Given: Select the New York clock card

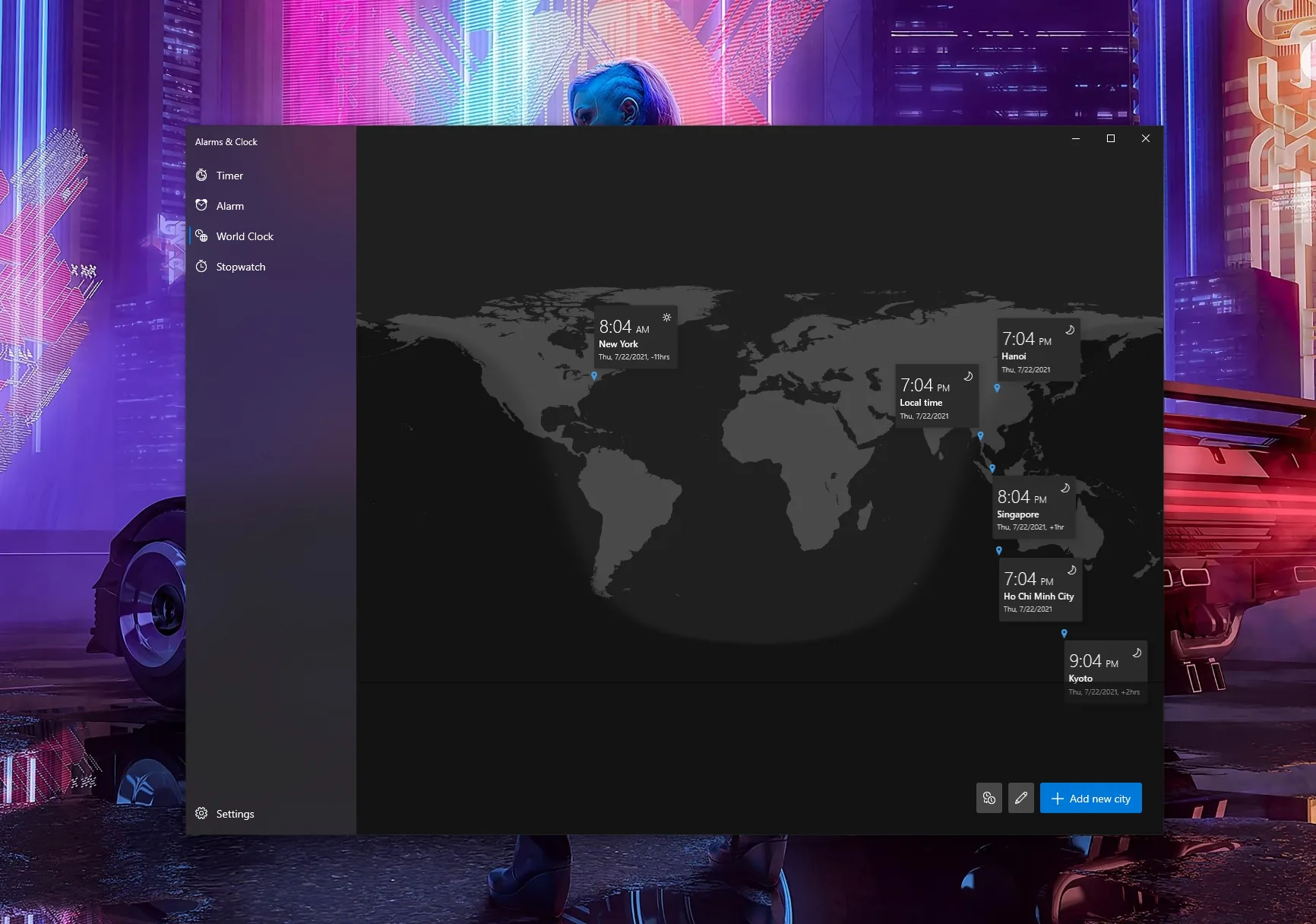Looking at the screenshot, I should tap(635, 337).
